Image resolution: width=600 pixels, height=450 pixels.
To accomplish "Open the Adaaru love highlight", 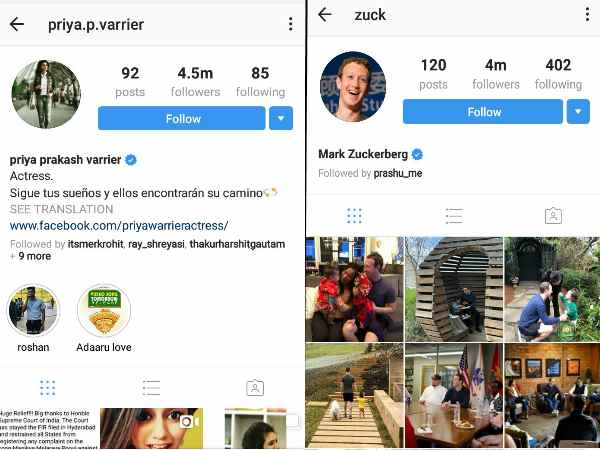I will click(104, 310).
